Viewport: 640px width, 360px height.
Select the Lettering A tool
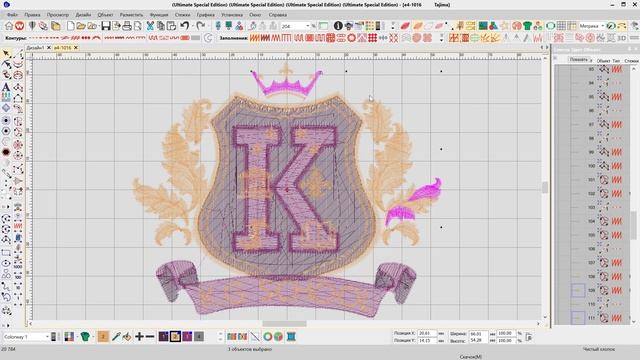[6, 87]
